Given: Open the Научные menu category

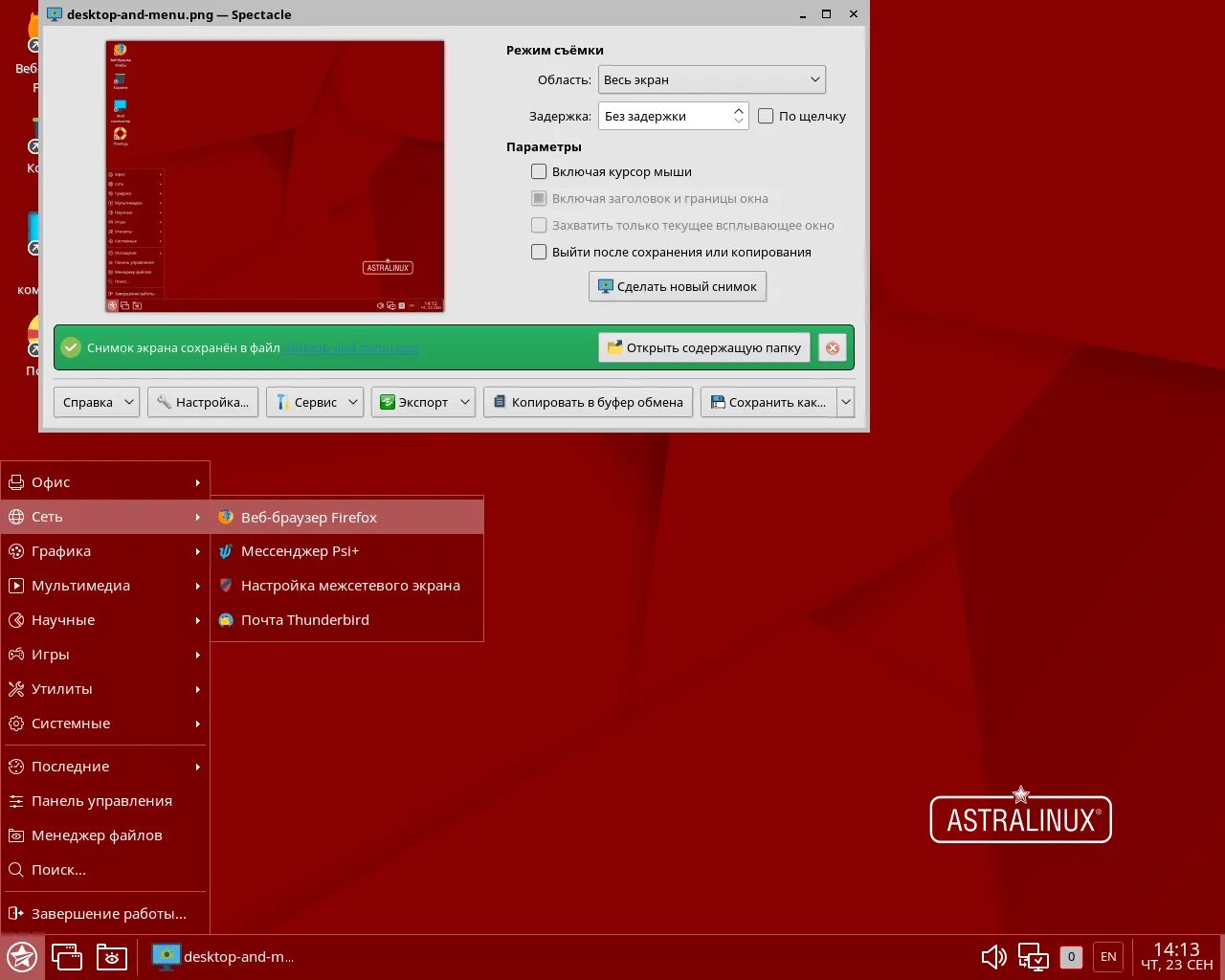Looking at the screenshot, I should 105,620.
